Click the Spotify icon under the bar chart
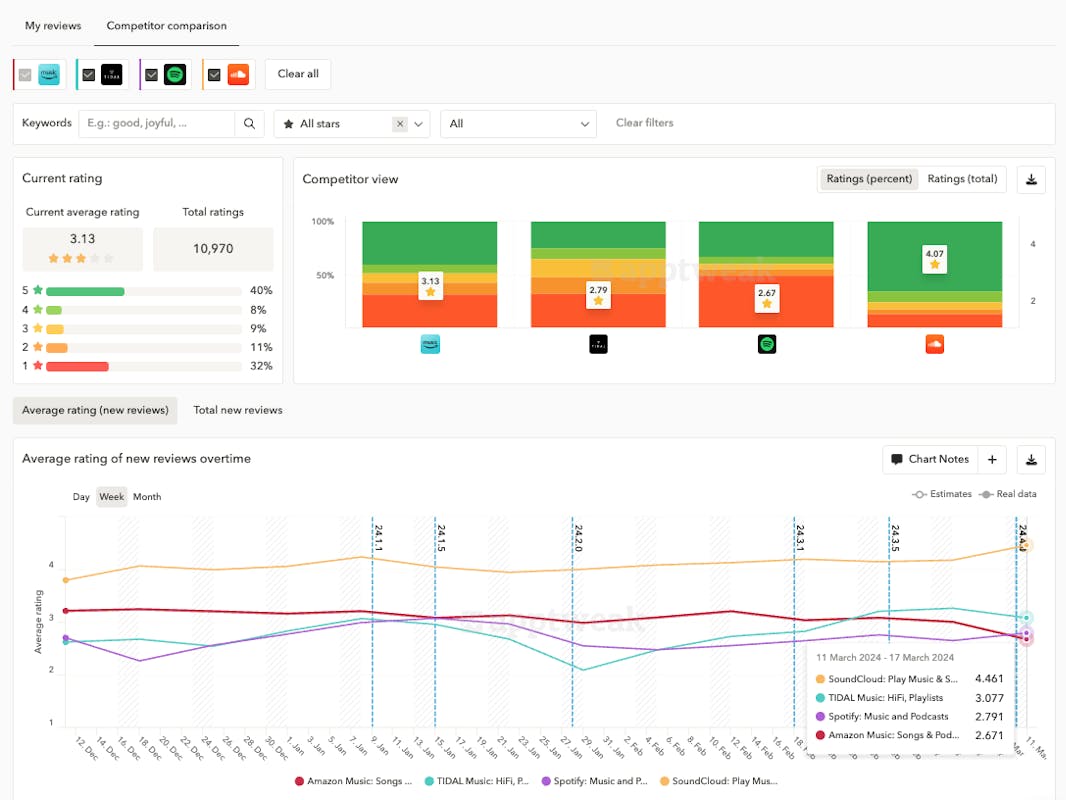1066x800 pixels. click(x=767, y=344)
